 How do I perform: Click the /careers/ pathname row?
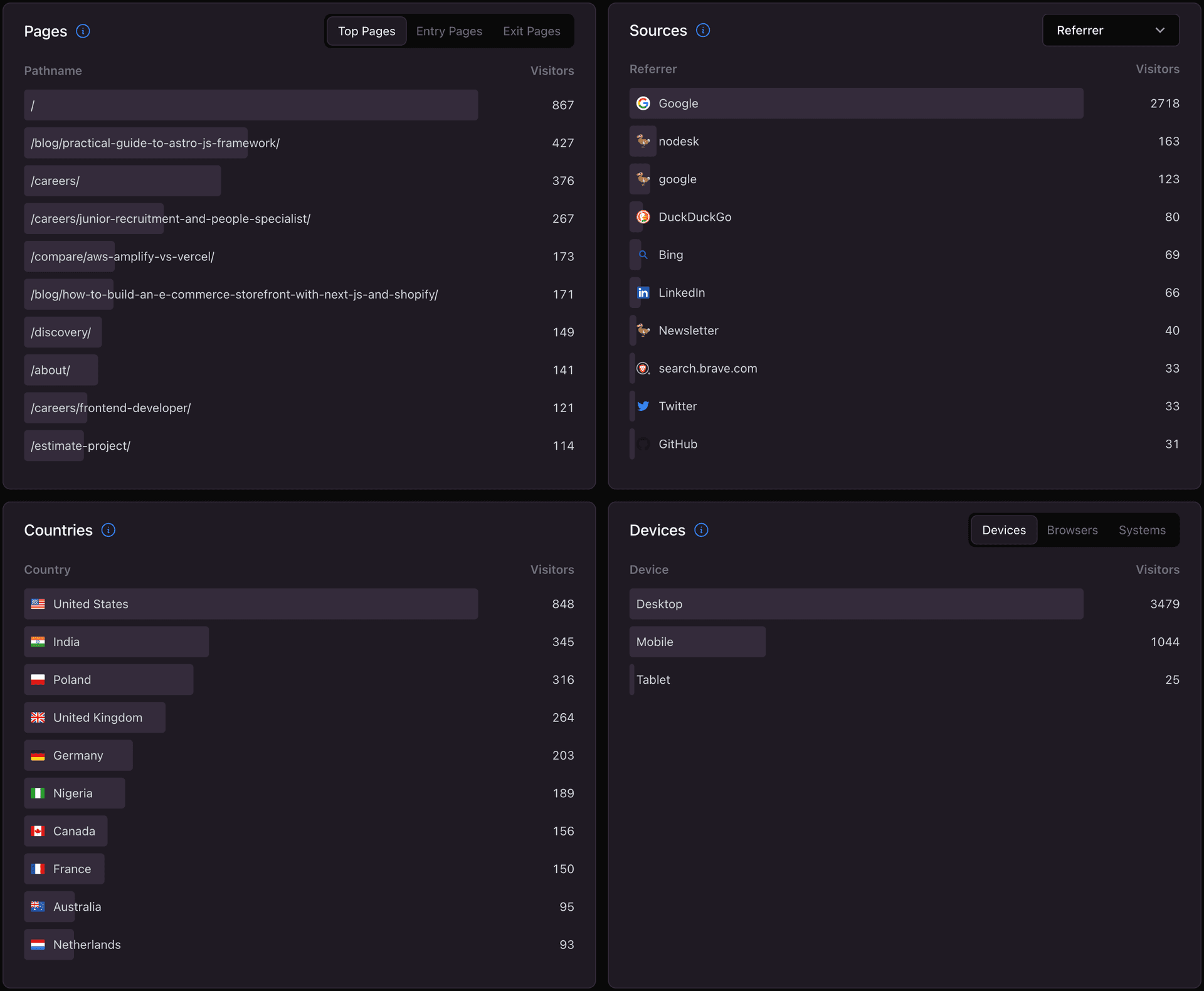299,180
